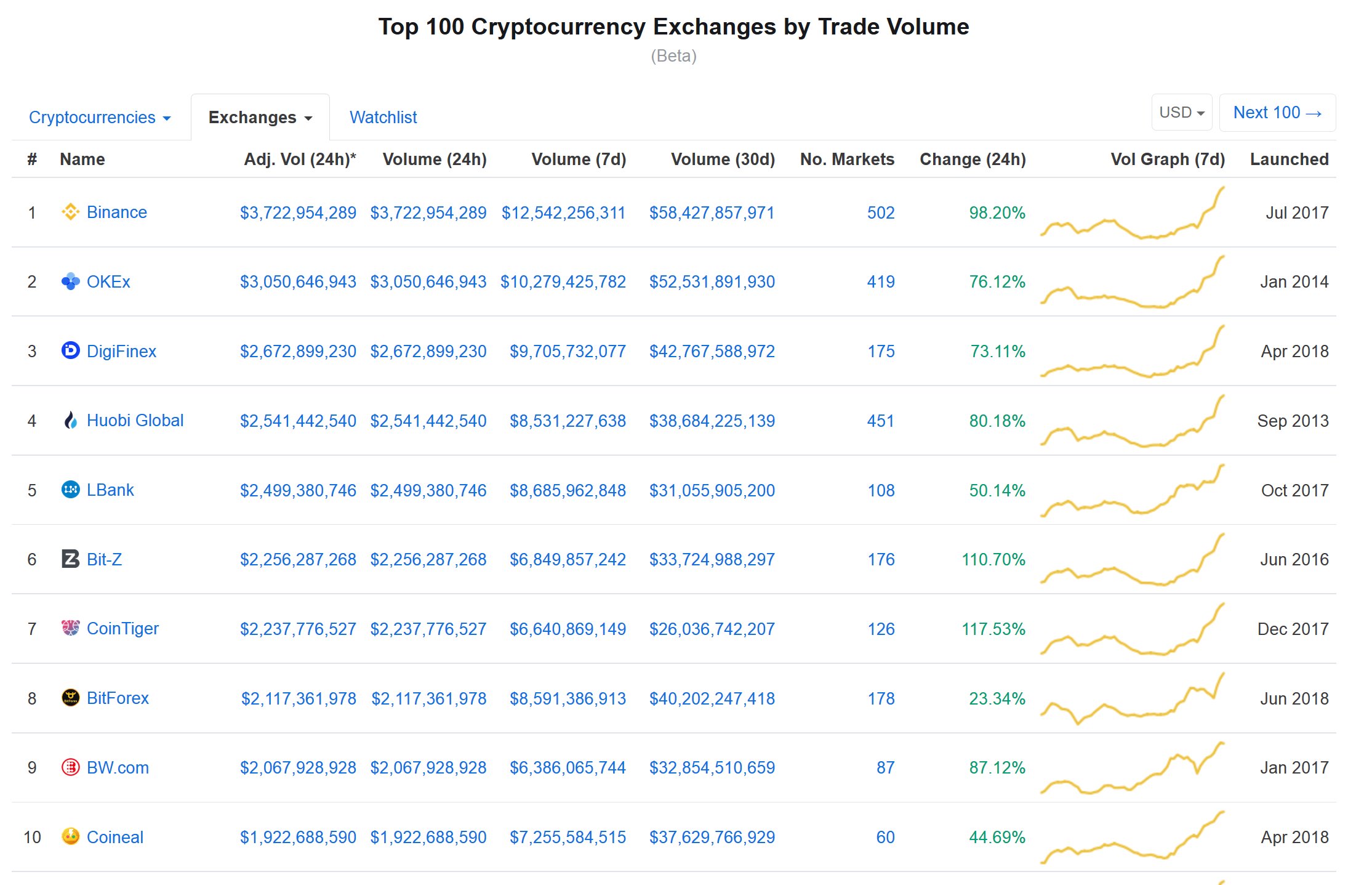
Task: View Bit-Z 7-day volume graph
Action: [1133, 559]
